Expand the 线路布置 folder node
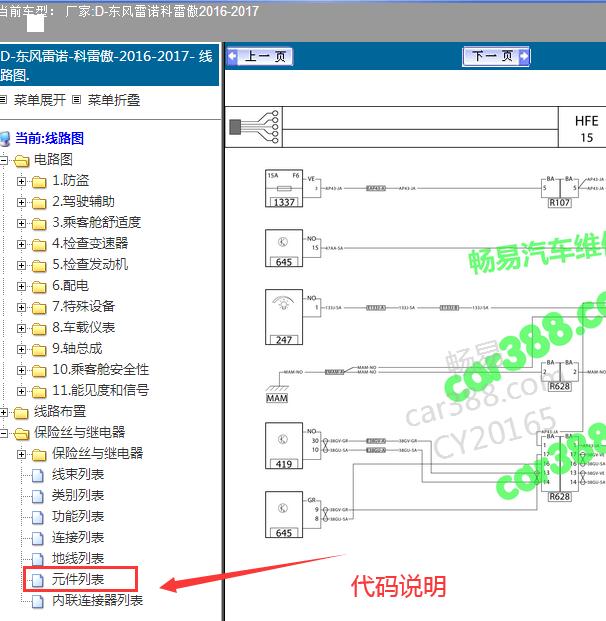606x621 pixels. [4, 412]
